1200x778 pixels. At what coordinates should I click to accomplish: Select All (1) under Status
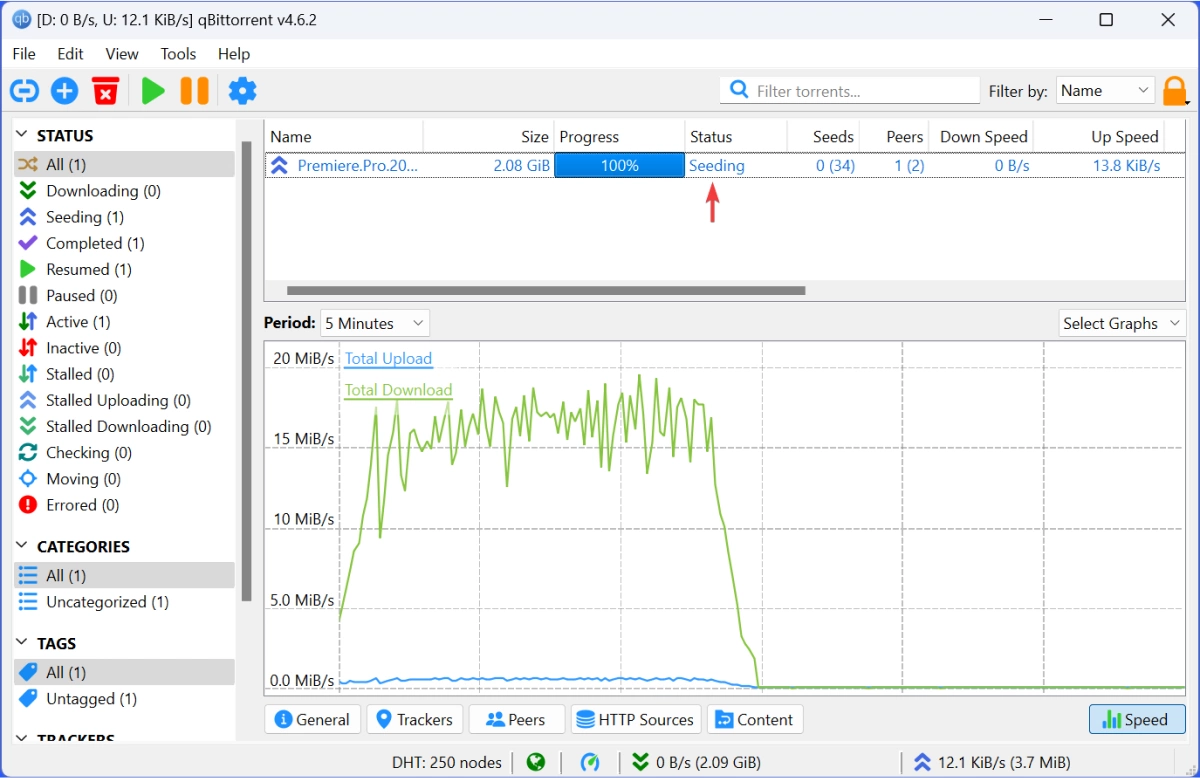click(x=124, y=164)
